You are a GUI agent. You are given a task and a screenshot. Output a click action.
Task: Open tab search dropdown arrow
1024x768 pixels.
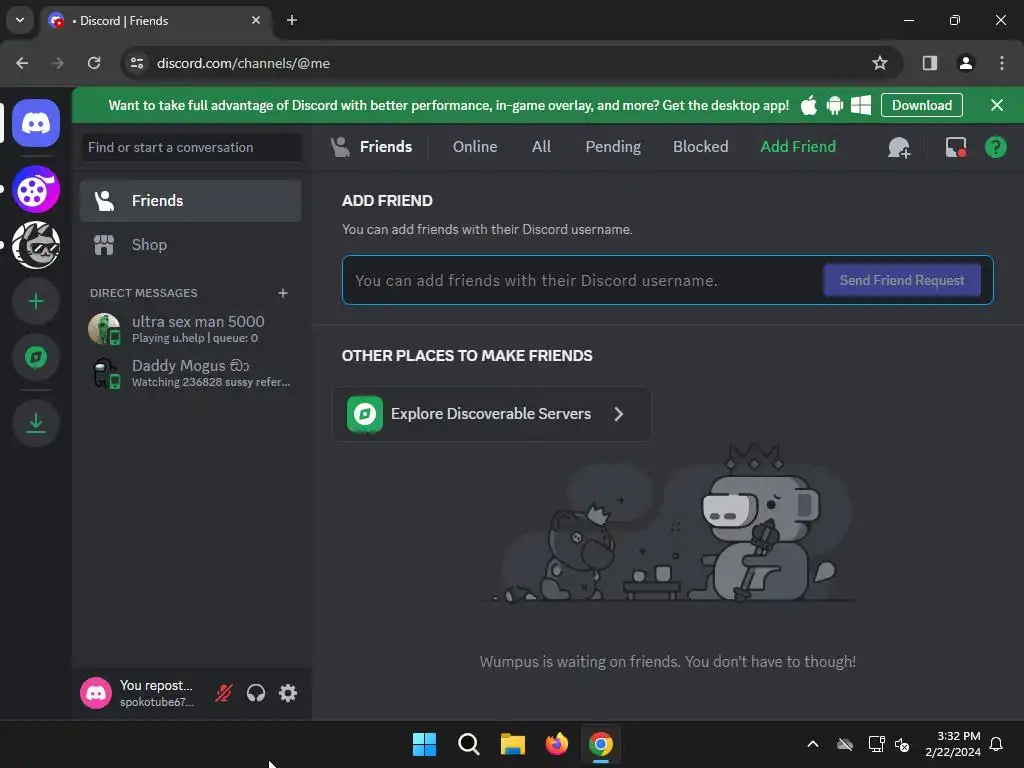[x=20, y=20]
